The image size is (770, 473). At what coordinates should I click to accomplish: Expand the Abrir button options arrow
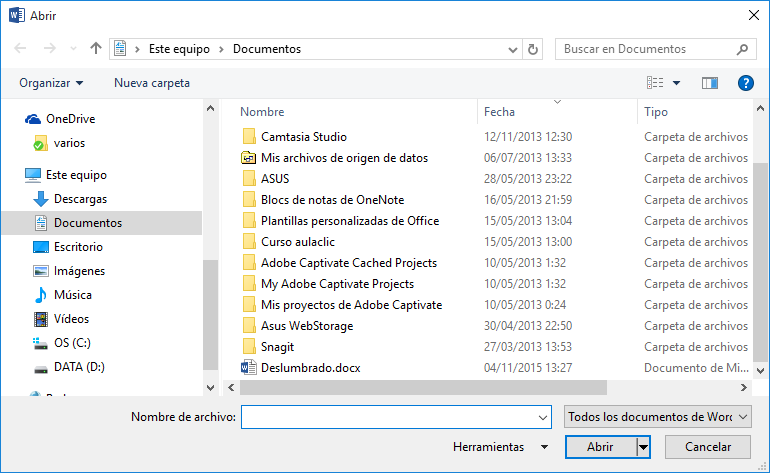(643, 447)
